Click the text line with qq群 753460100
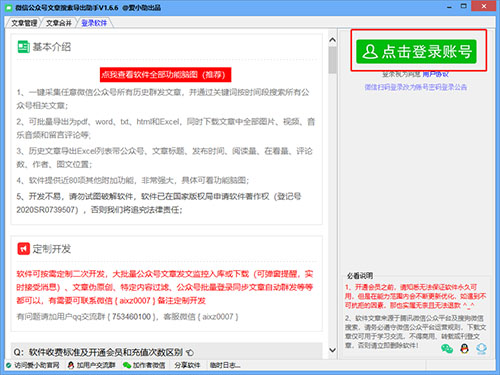 (x=127, y=317)
